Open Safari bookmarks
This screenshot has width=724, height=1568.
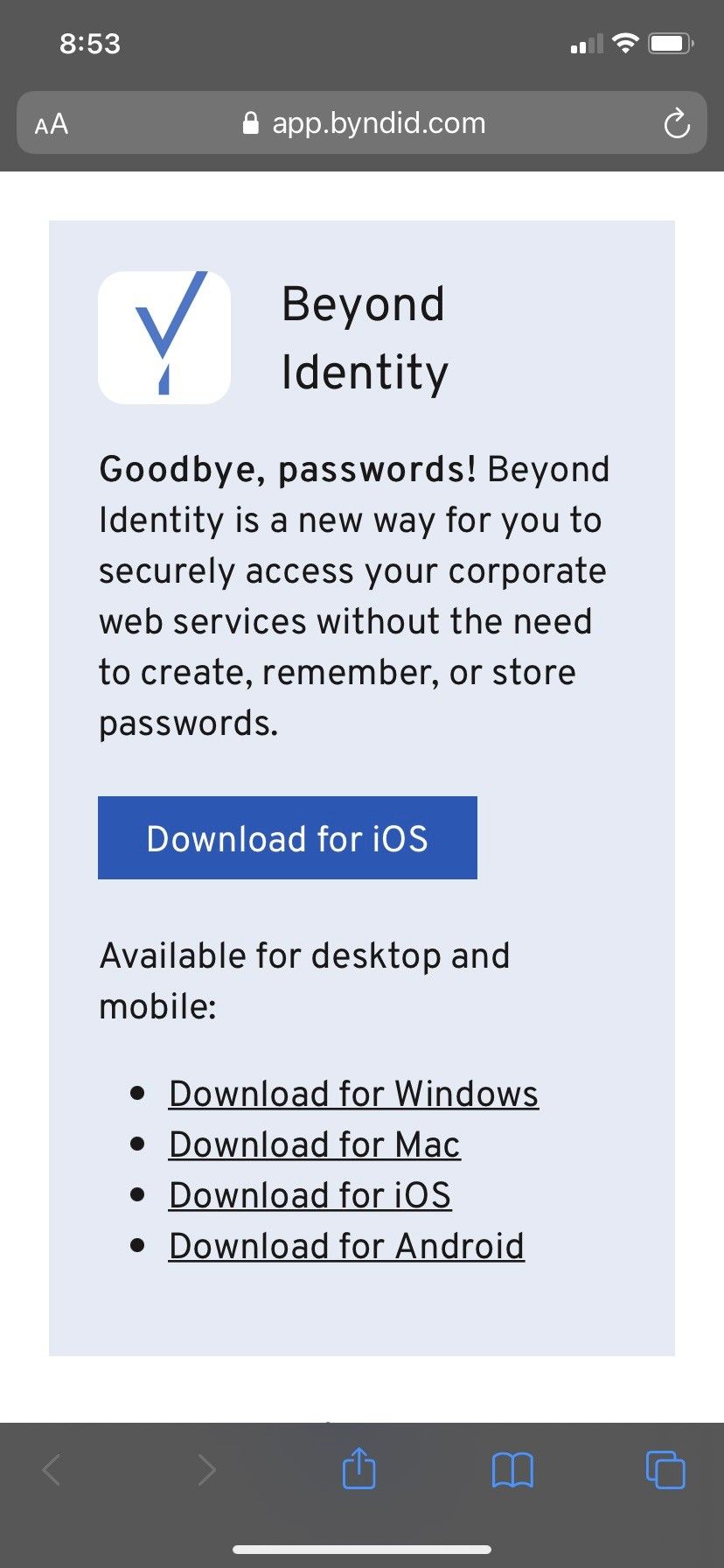pyautogui.click(x=512, y=1470)
